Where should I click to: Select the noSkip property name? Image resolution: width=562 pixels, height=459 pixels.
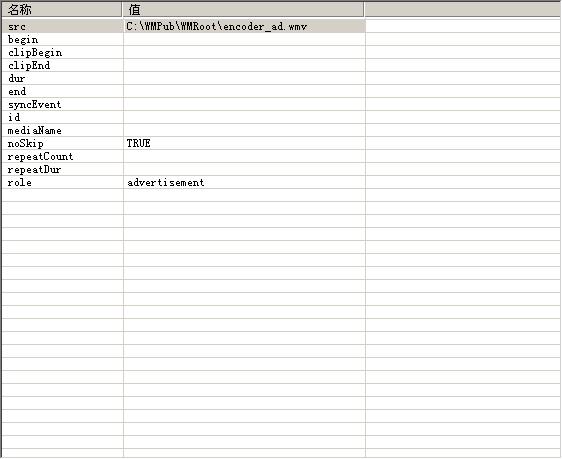coord(25,143)
